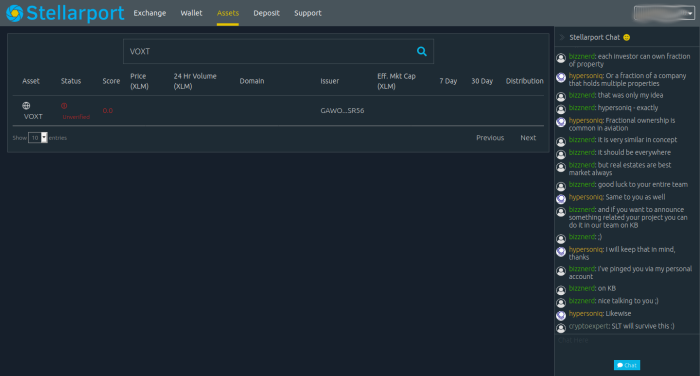700x376 pixels.
Task: Click the VOXT asset globe icon
Action: [26, 106]
